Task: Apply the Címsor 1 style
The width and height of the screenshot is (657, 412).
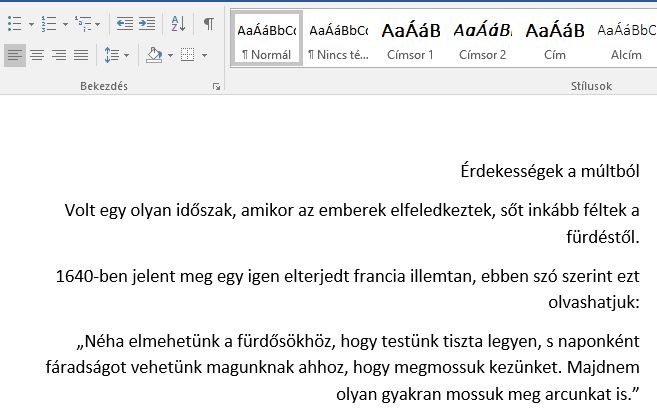Action: (410, 39)
